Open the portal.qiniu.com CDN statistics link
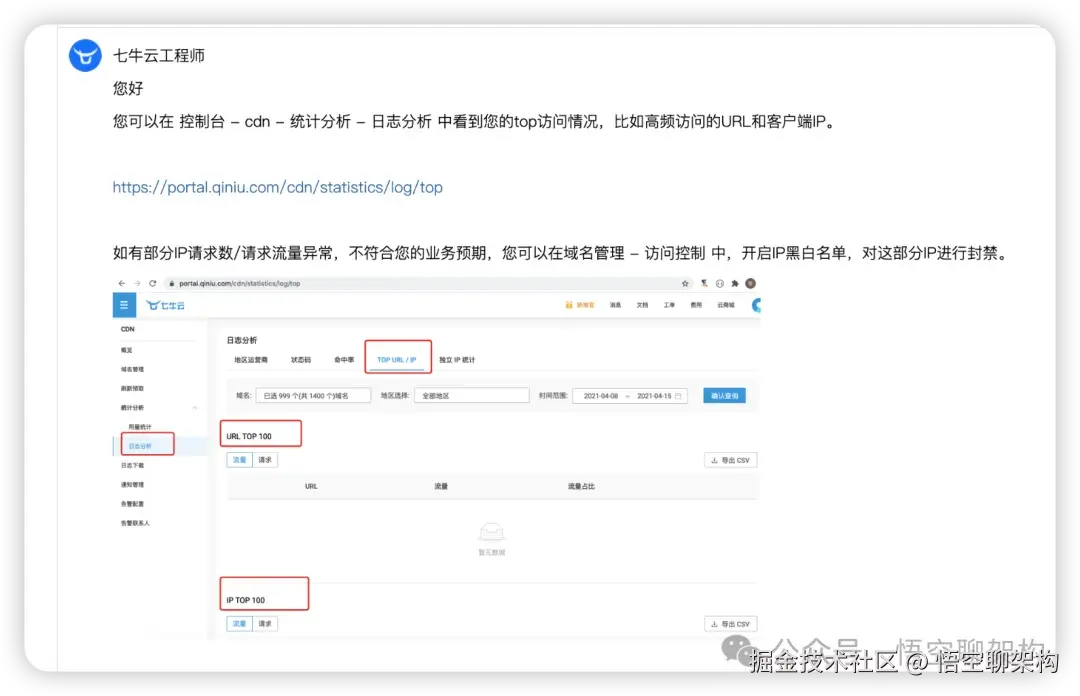This screenshot has height=696, width=1080. pyautogui.click(x=277, y=187)
